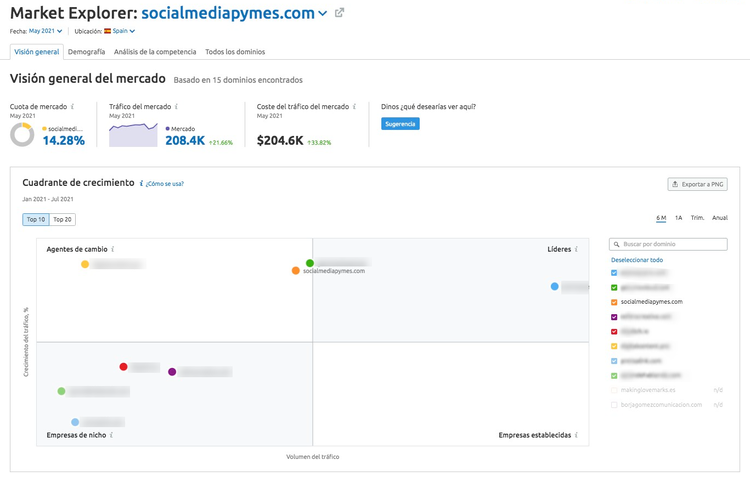Click the market traffic sparkline chart
The height and width of the screenshot is (477, 750).
tap(133, 135)
